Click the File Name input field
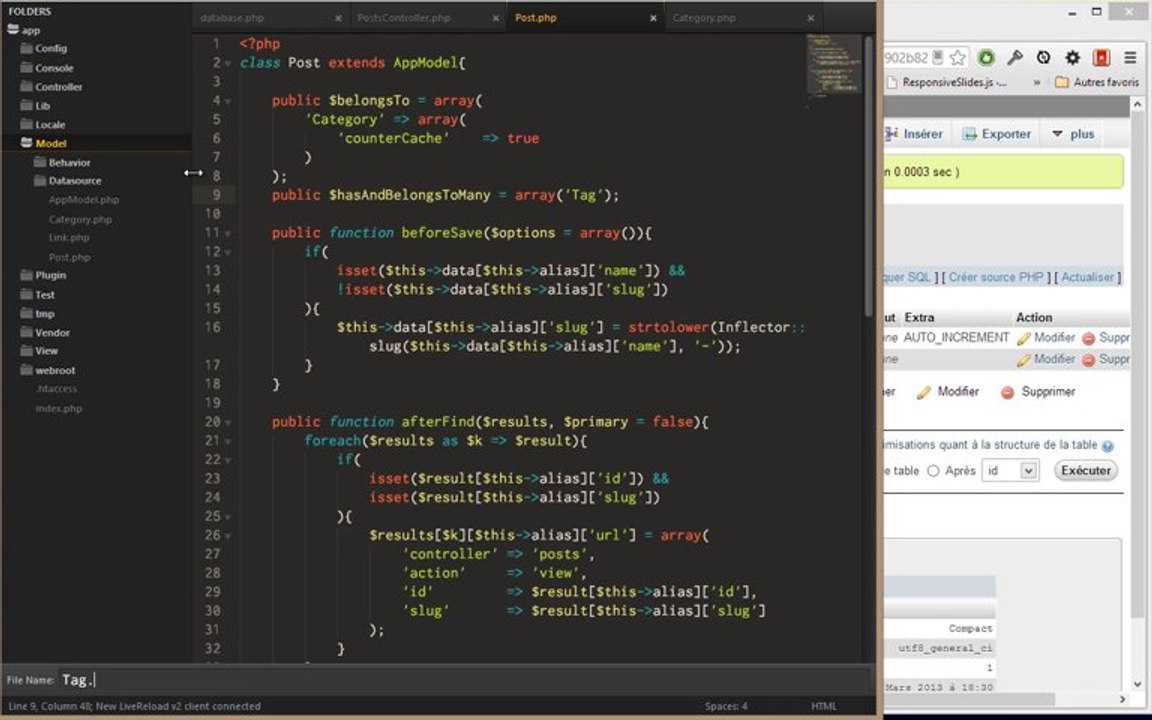The width and height of the screenshot is (1152, 720). [x=466, y=680]
